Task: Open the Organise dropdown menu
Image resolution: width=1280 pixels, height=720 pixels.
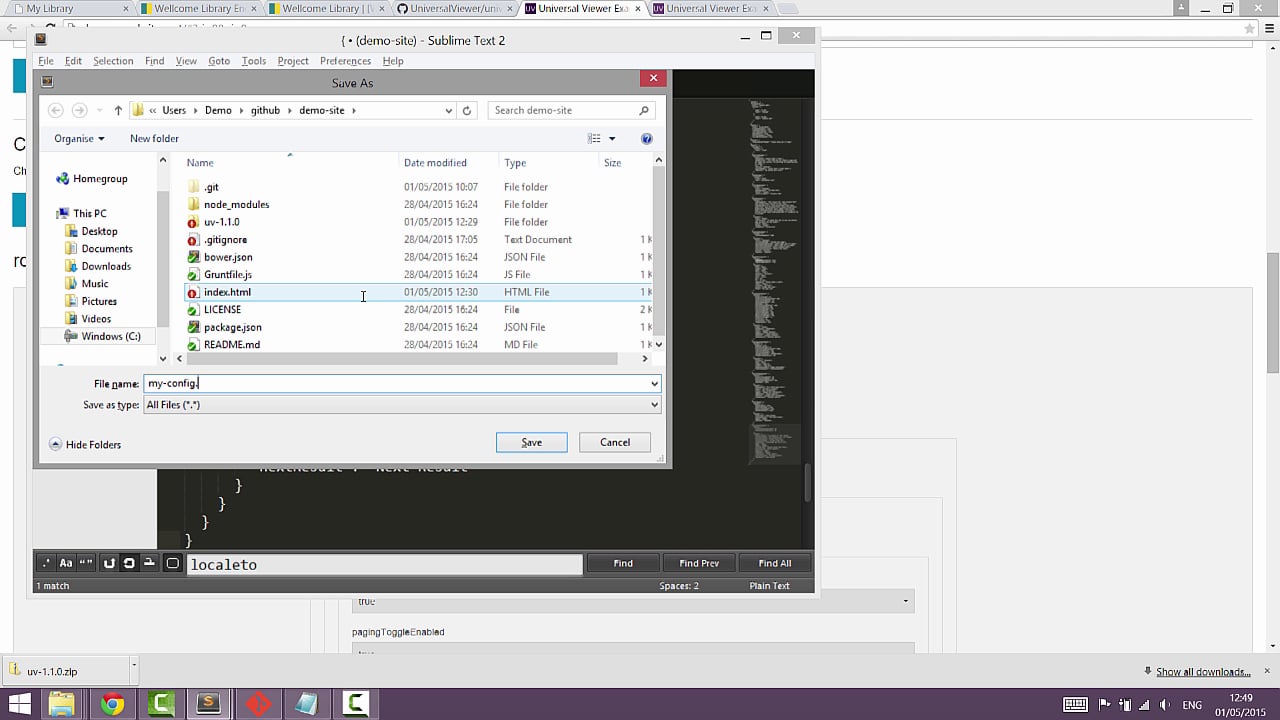Action: click(x=79, y=138)
